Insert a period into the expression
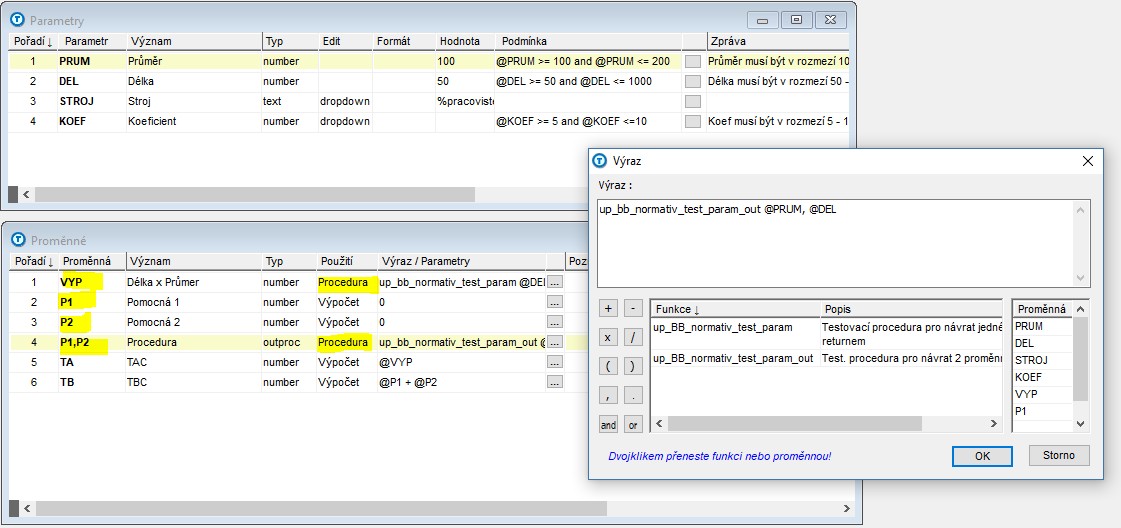Screen dimensions: 1121x528 pos(633,396)
